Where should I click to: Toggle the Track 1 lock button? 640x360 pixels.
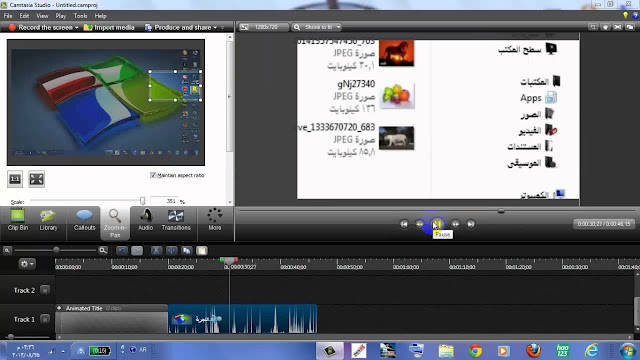pos(45,319)
